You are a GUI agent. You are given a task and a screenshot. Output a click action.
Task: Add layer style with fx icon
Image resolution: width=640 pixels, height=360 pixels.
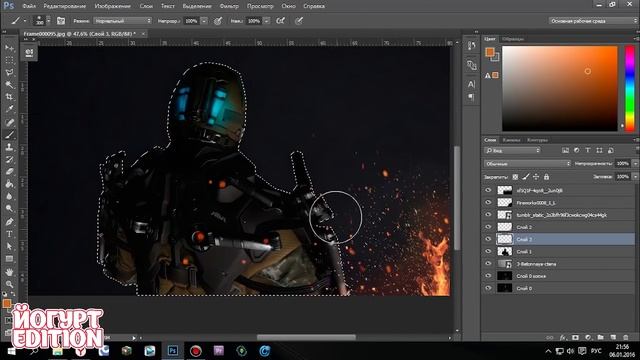[x=563, y=338]
